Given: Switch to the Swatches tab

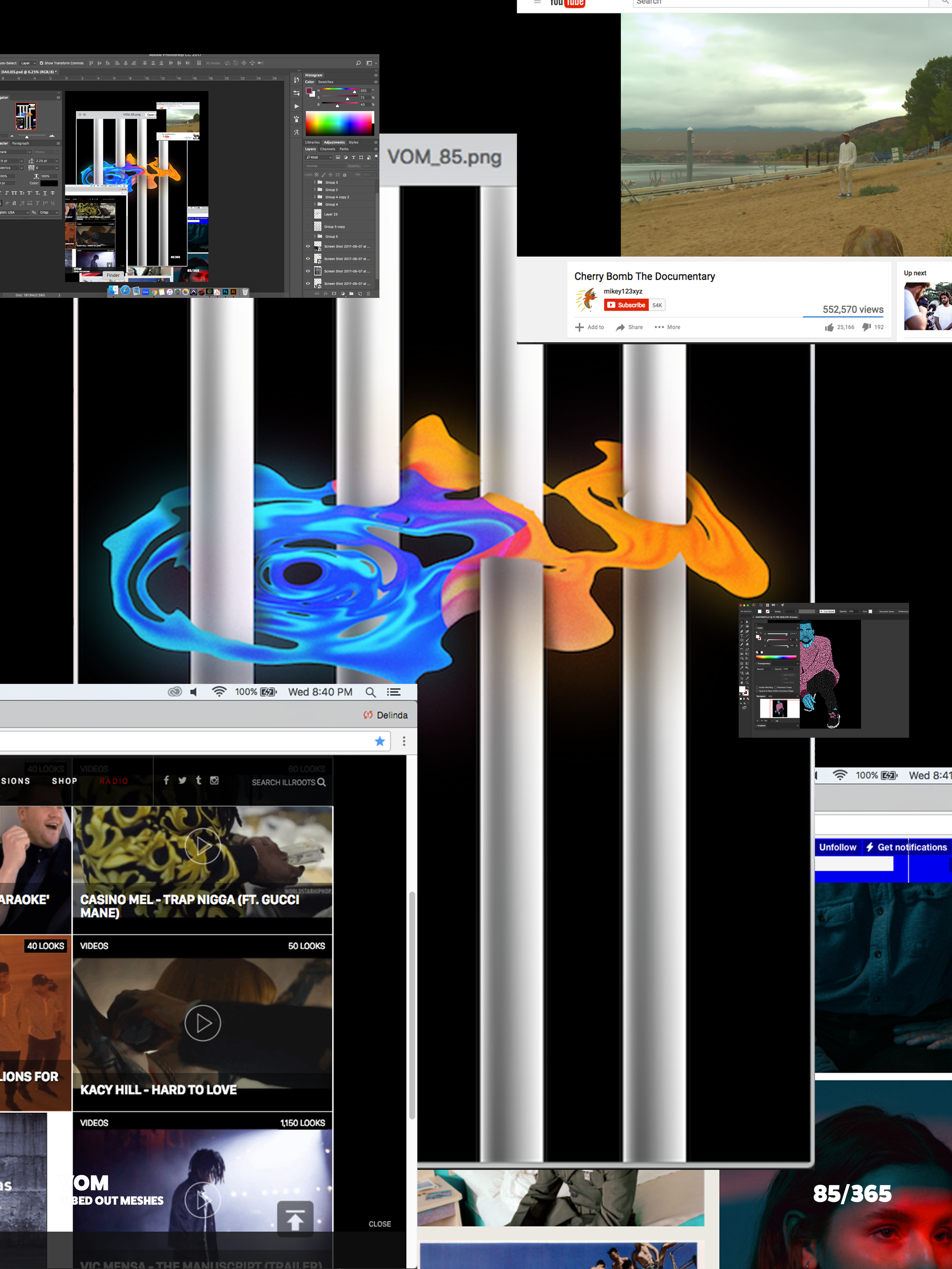Looking at the screenshot, I should coord(326,82).
